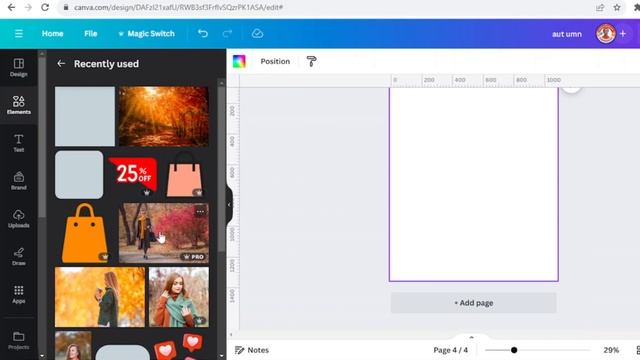
Task: Open the Position options
Action: [x=275, y=61]
